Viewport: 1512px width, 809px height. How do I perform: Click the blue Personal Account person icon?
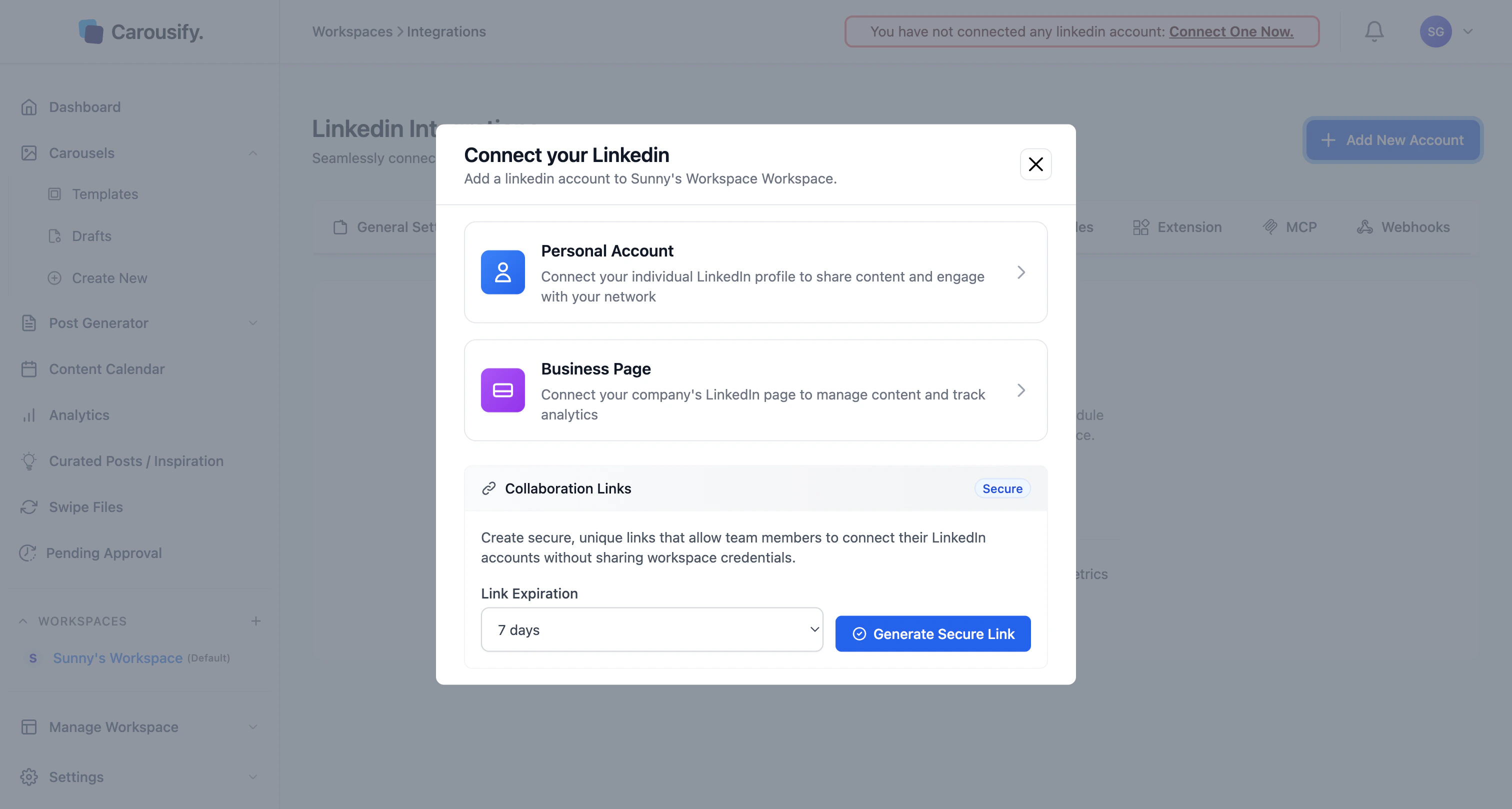(502, 272)
